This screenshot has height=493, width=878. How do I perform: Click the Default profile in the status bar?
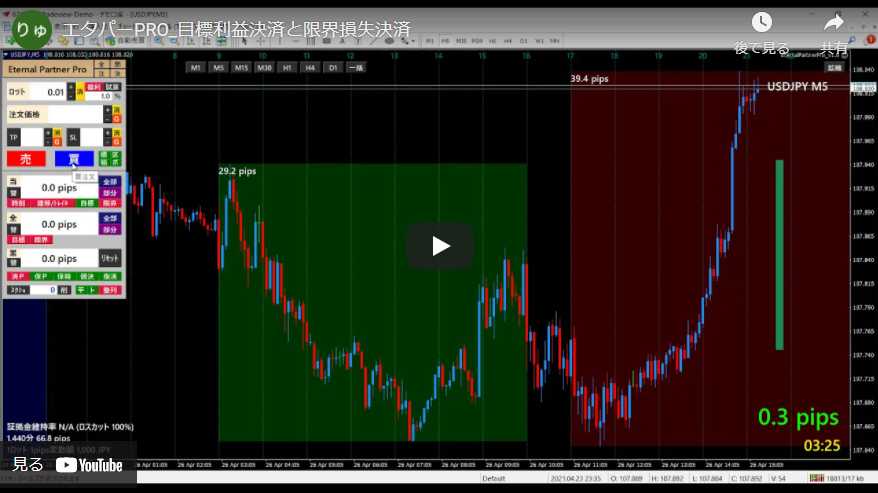[x=493, y=478]
